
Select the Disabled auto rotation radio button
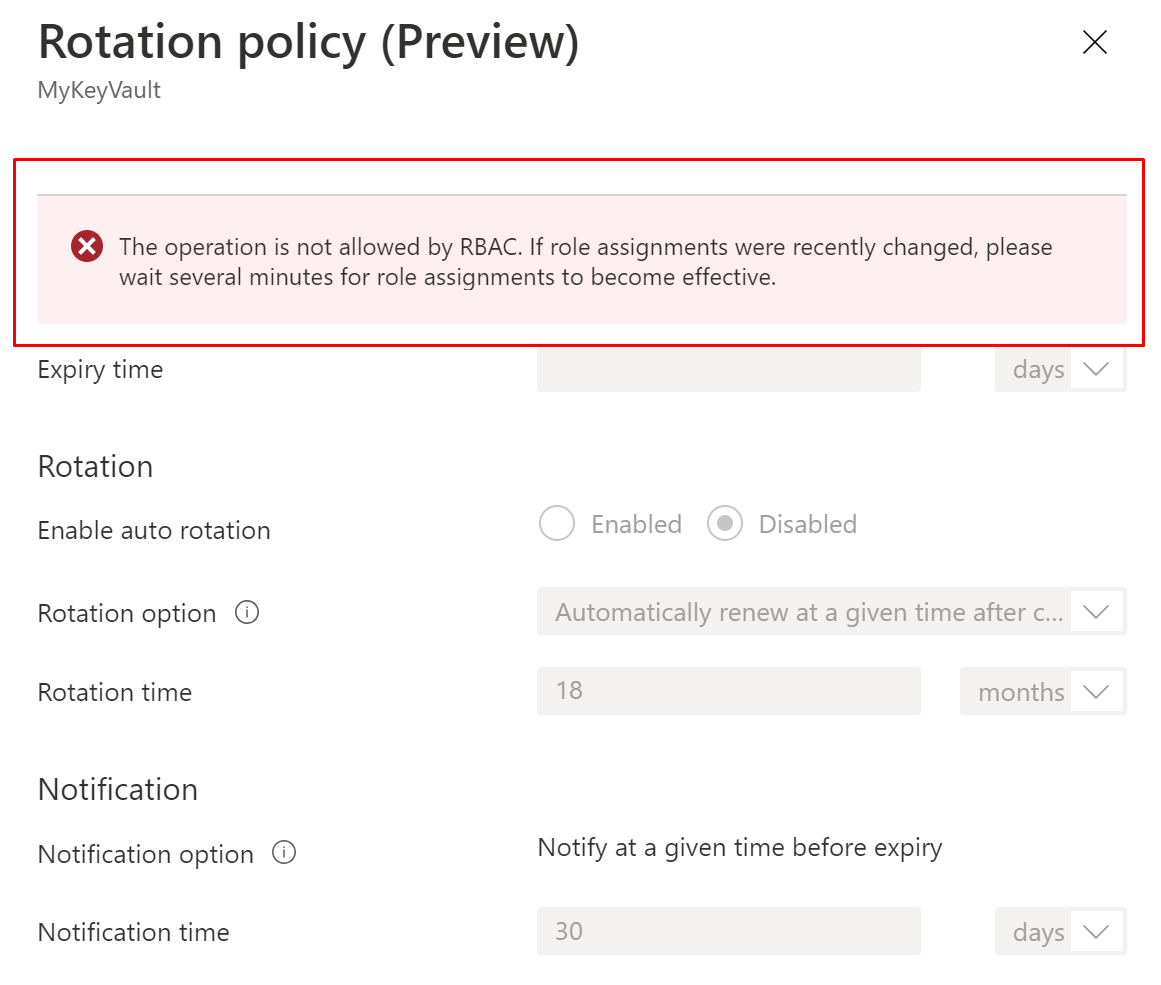[x=725, y=524]
